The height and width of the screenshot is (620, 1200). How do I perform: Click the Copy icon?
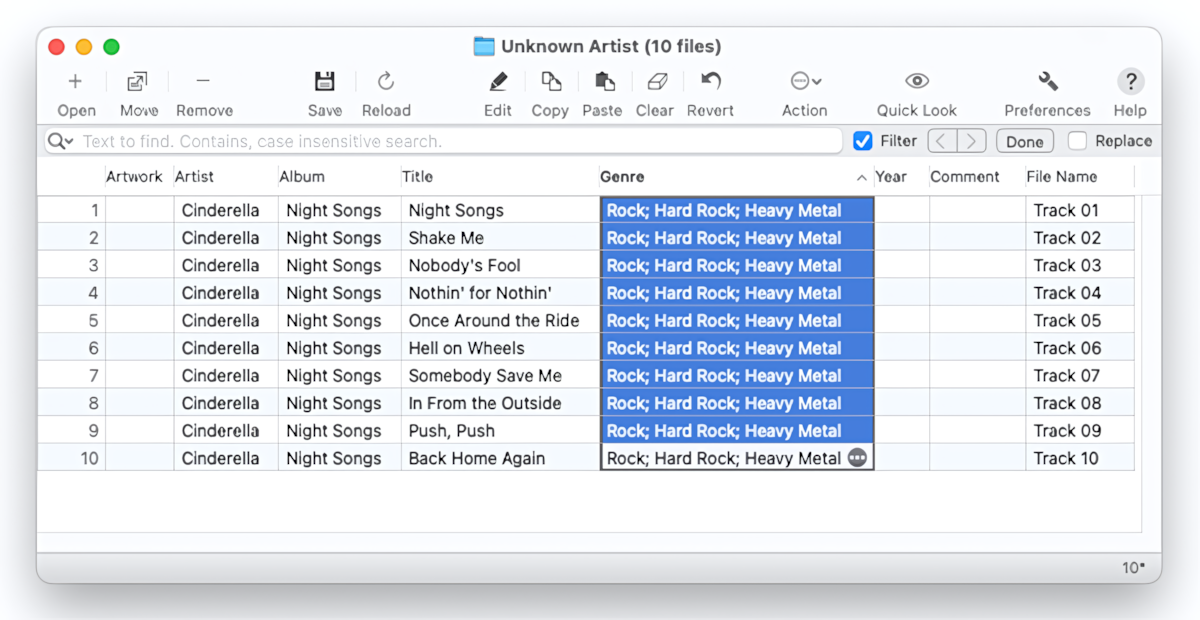pos(550,82)
